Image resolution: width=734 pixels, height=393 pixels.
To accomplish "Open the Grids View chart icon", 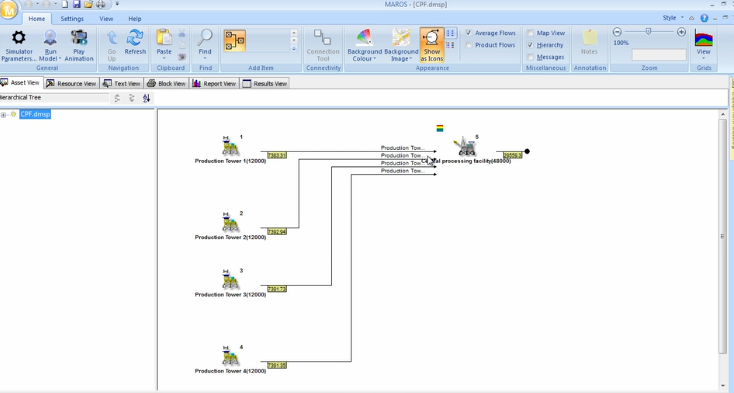I will pos(703,38).
